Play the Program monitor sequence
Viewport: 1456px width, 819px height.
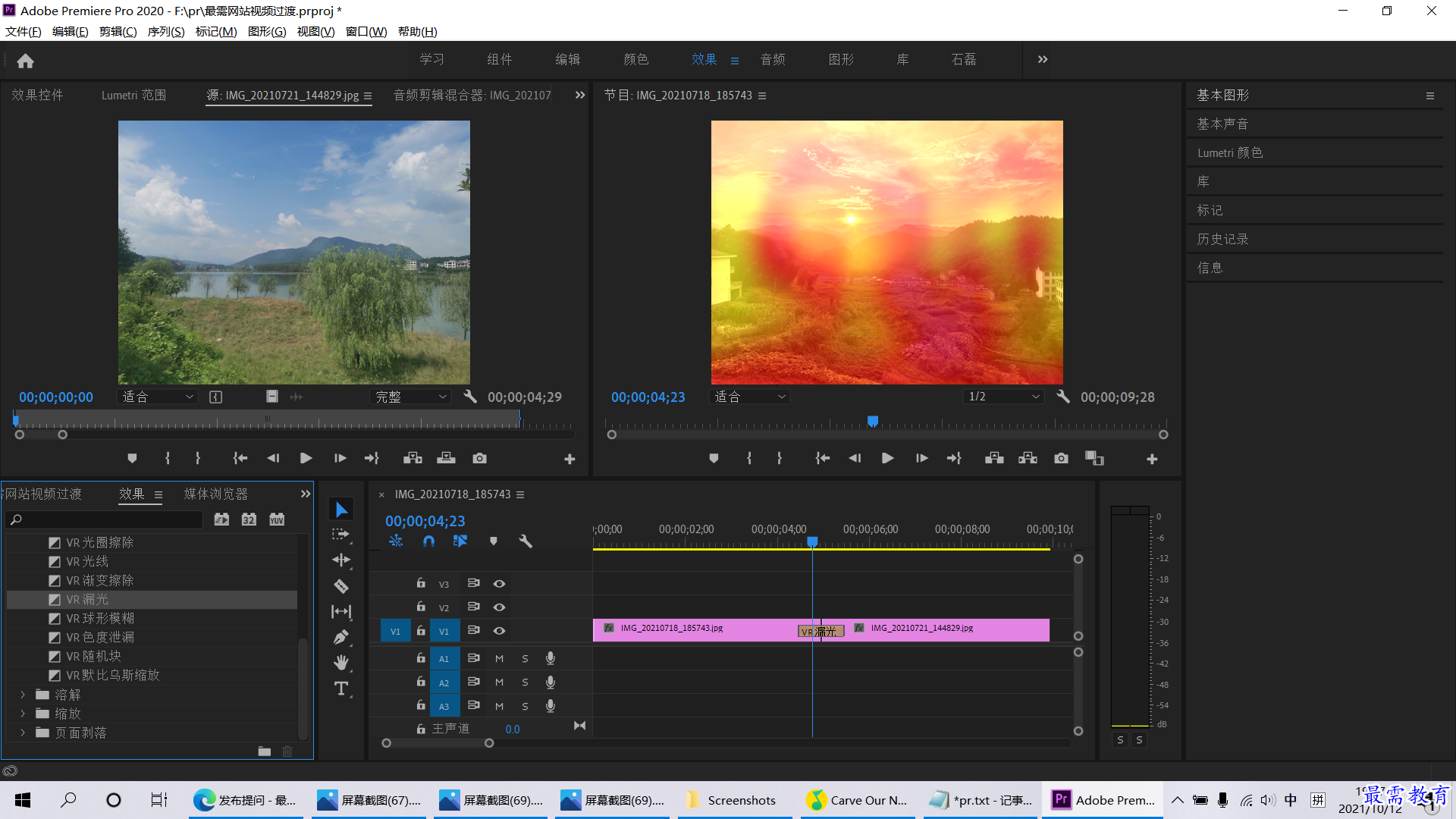[x=887, y=459]
